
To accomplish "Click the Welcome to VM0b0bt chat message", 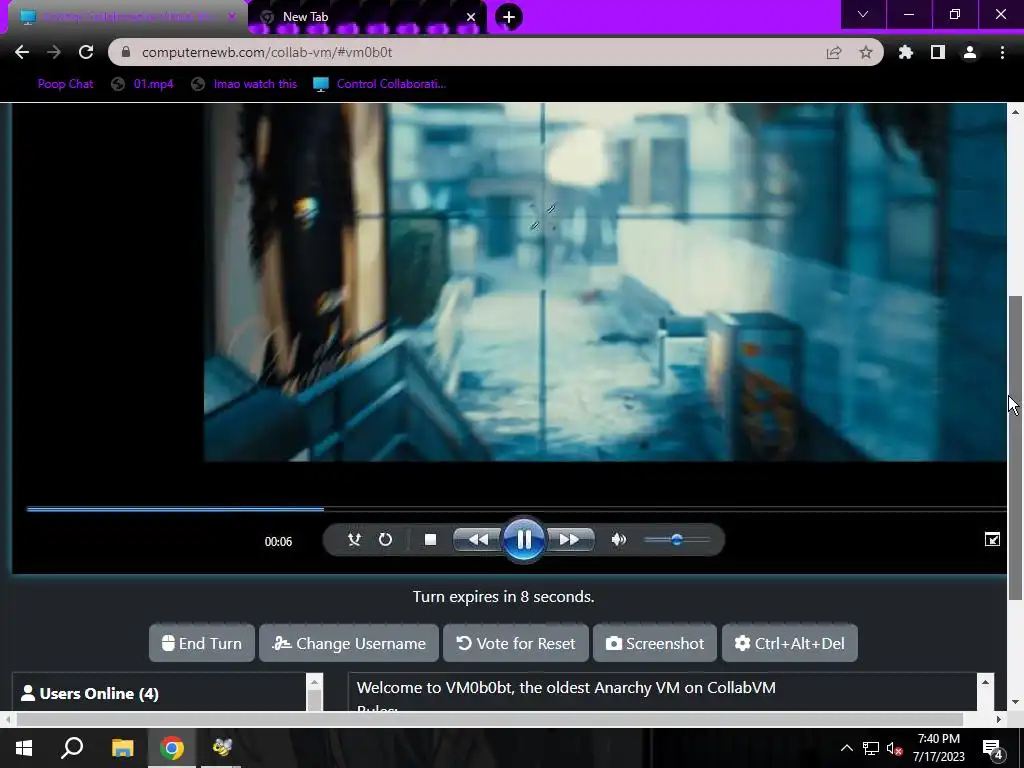I will [x=566, y=688].
